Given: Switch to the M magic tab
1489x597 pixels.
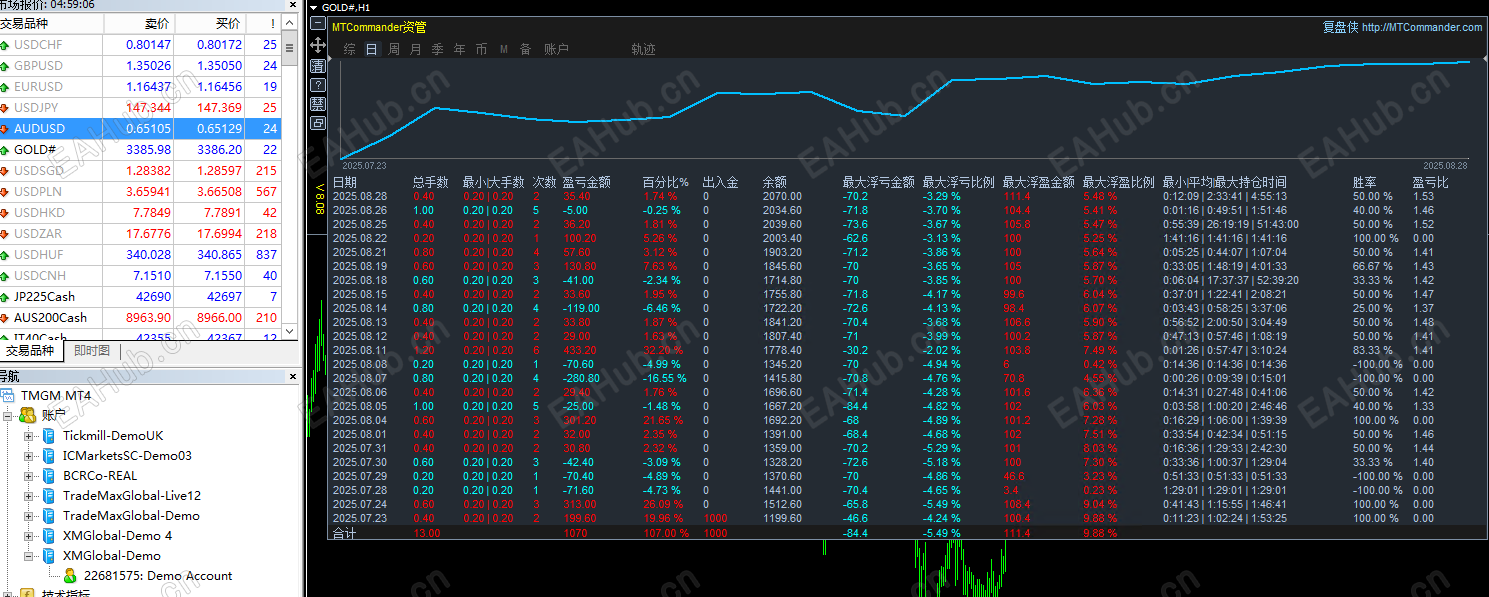Looking at the screenshot, I should click(x=504, y=49).
